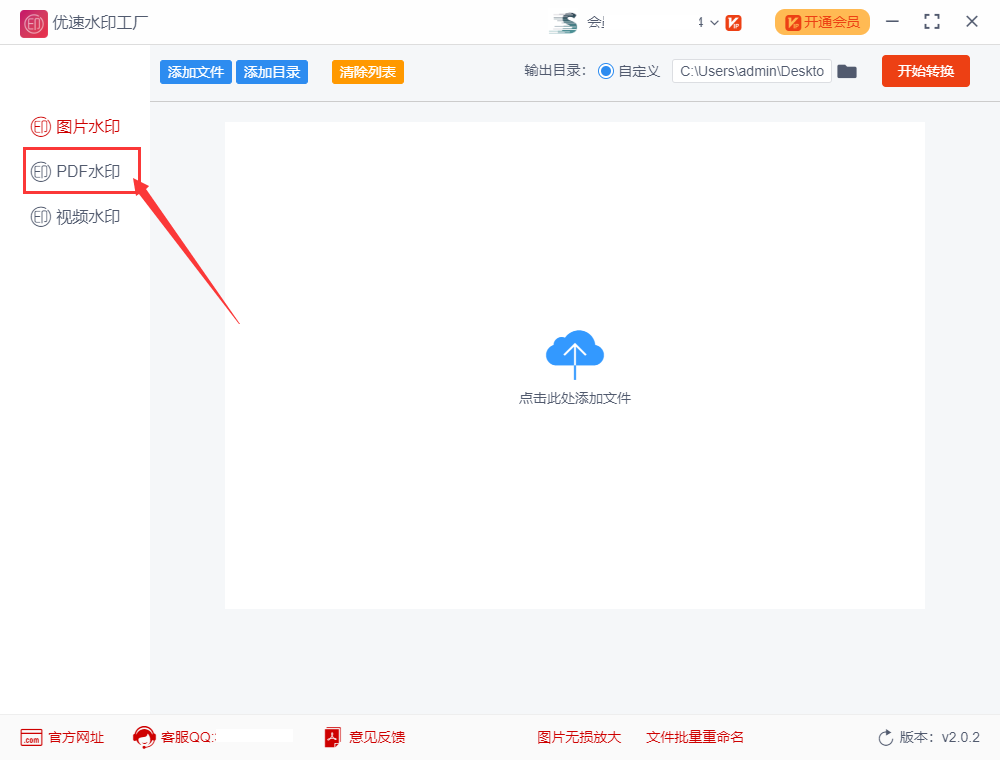Click the refresh icon next to 版本 v2.0.2
Screen dimensions: 1000x760
click(885, 737)
